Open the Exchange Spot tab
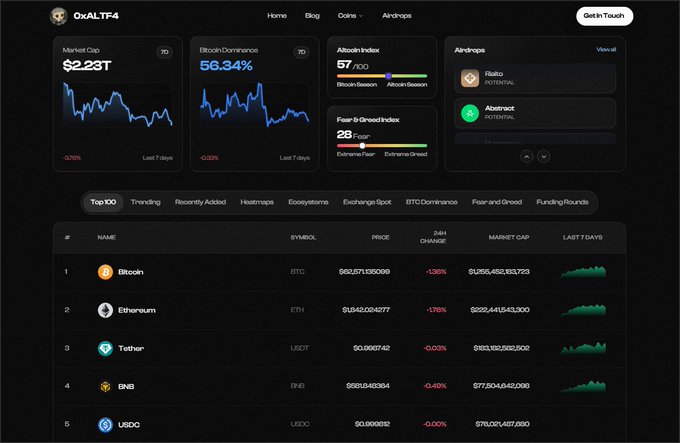 (367, 202)
